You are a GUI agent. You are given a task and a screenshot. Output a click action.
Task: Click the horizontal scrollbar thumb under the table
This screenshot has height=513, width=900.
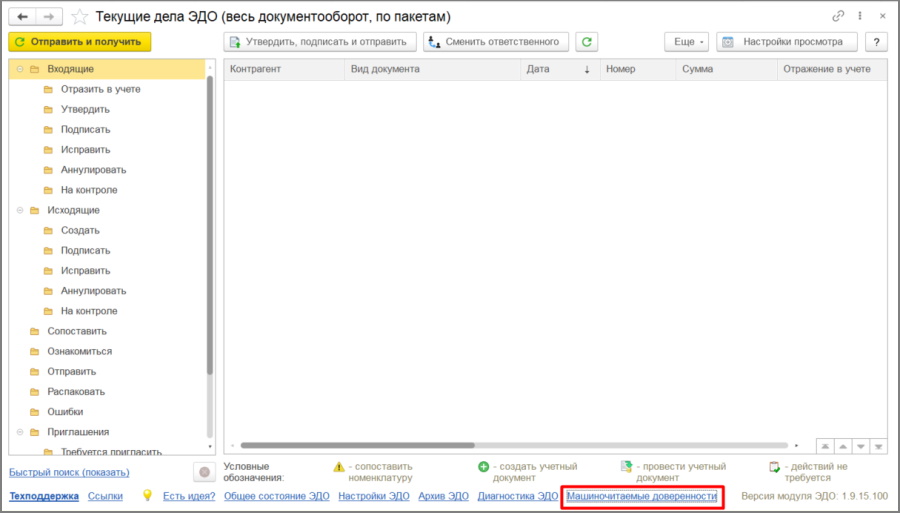click(358, 445)
